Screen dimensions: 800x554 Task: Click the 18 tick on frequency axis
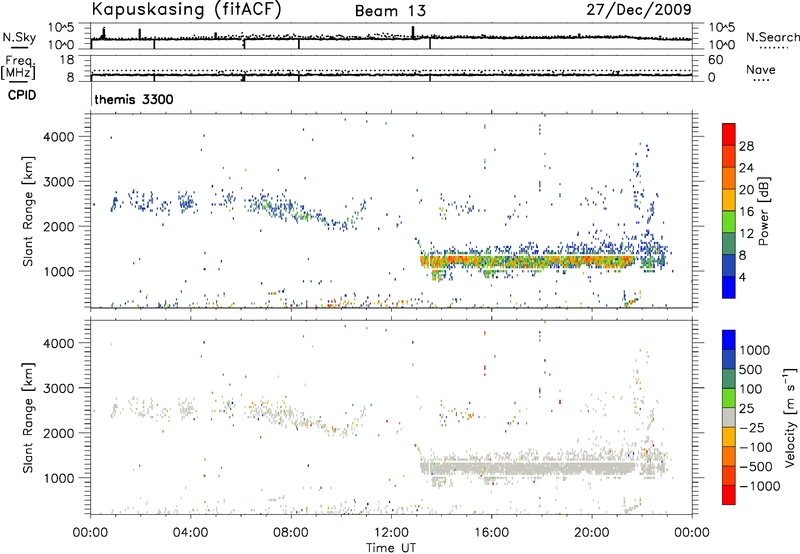67,60
